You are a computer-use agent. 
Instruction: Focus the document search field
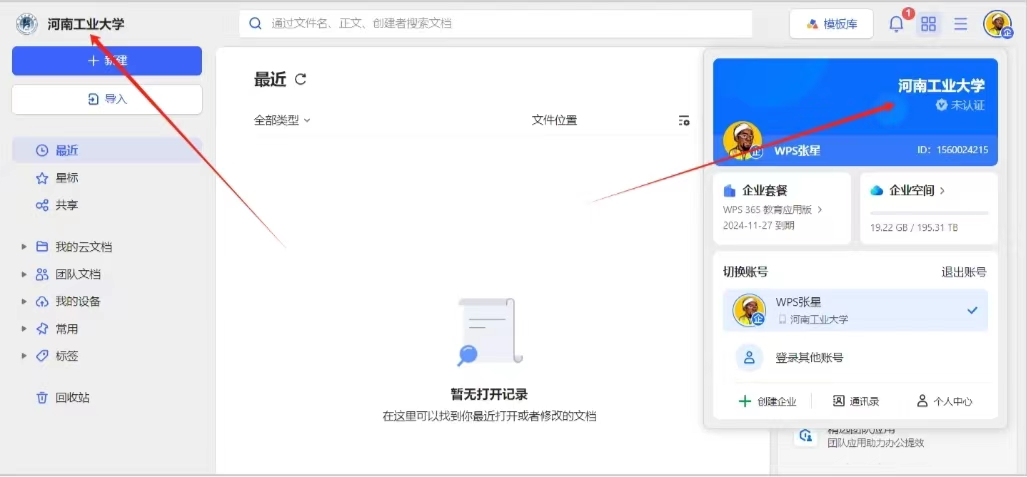pos(496,24)
